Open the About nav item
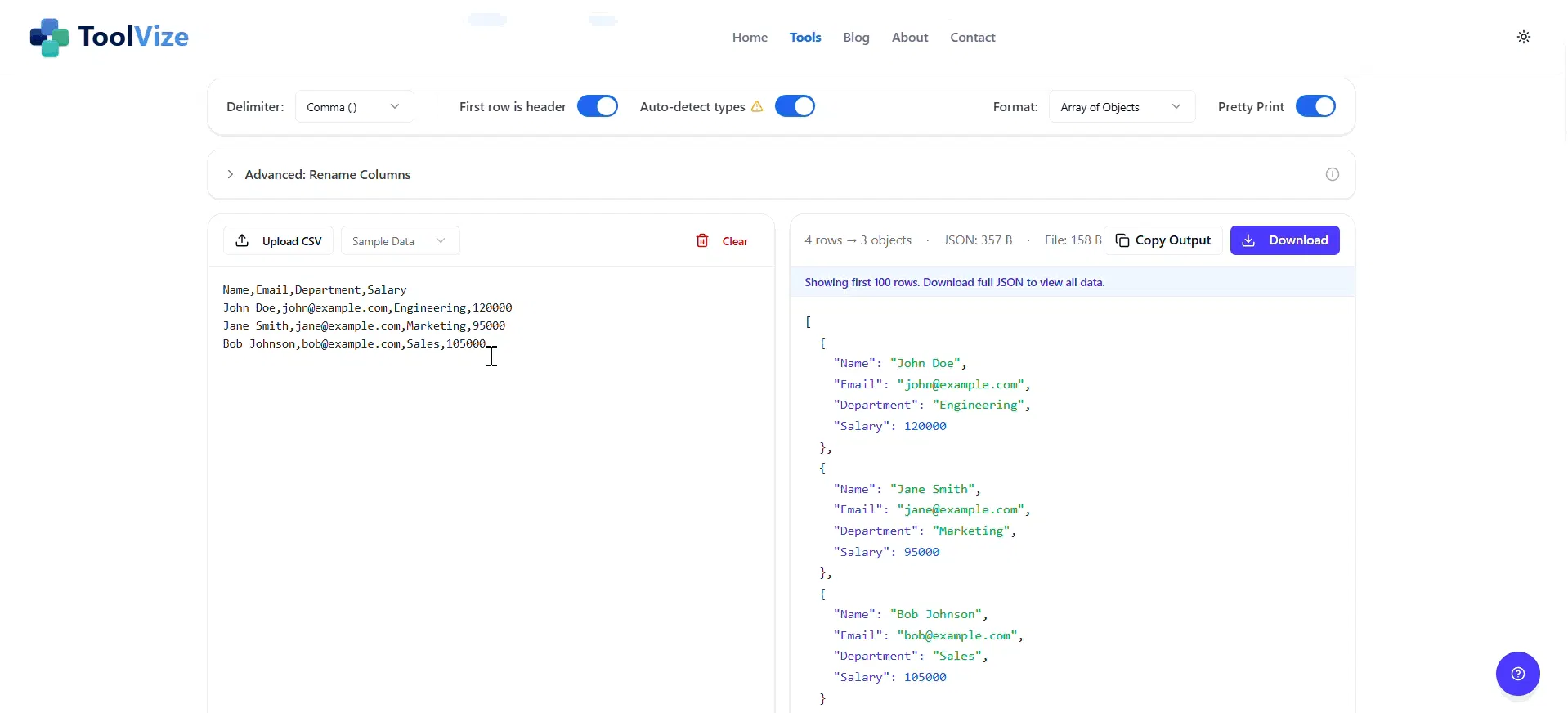The height and width of the screenshot is (713, 1568). 910,37
